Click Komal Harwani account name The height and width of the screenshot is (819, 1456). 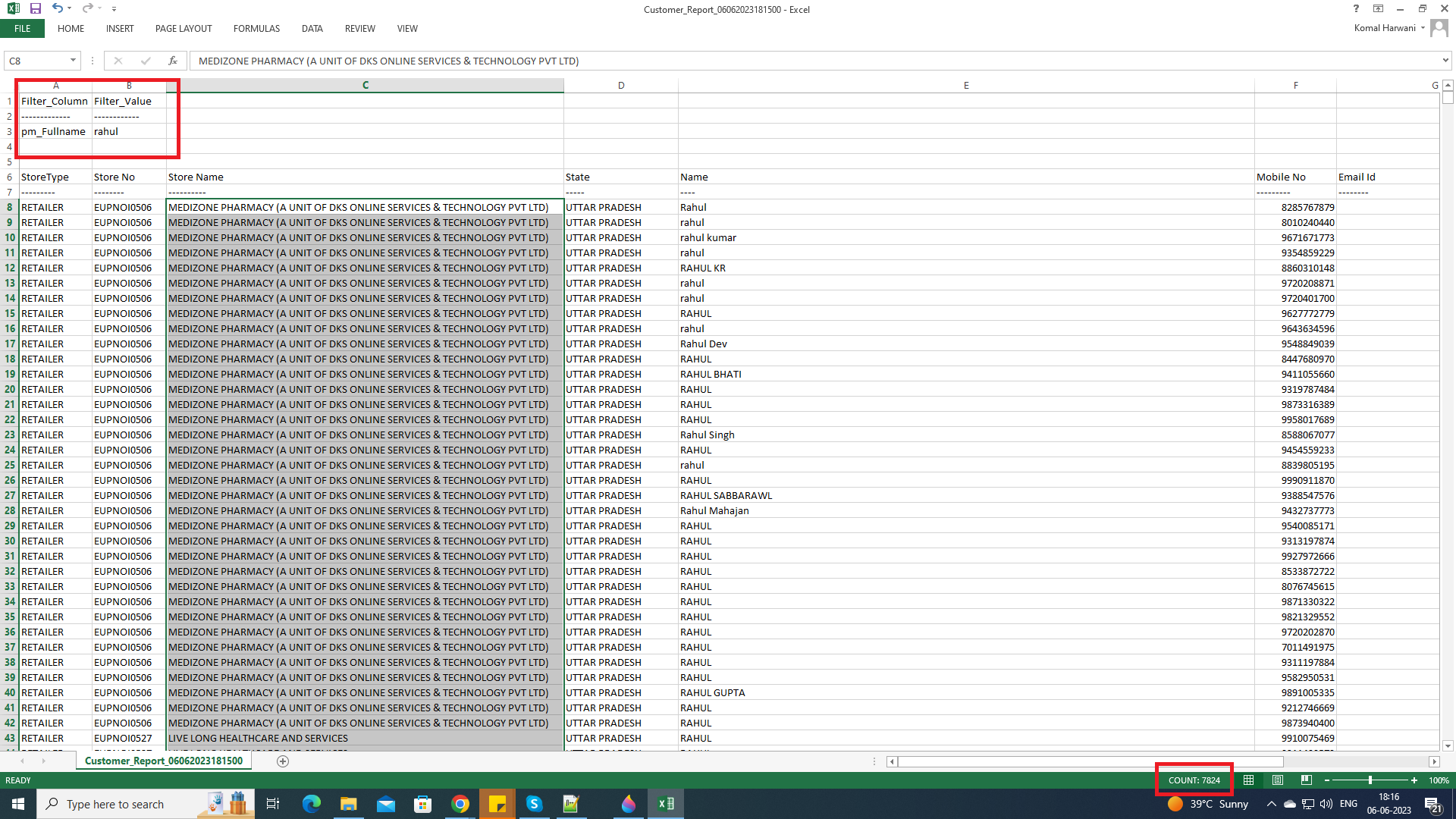1385,28
